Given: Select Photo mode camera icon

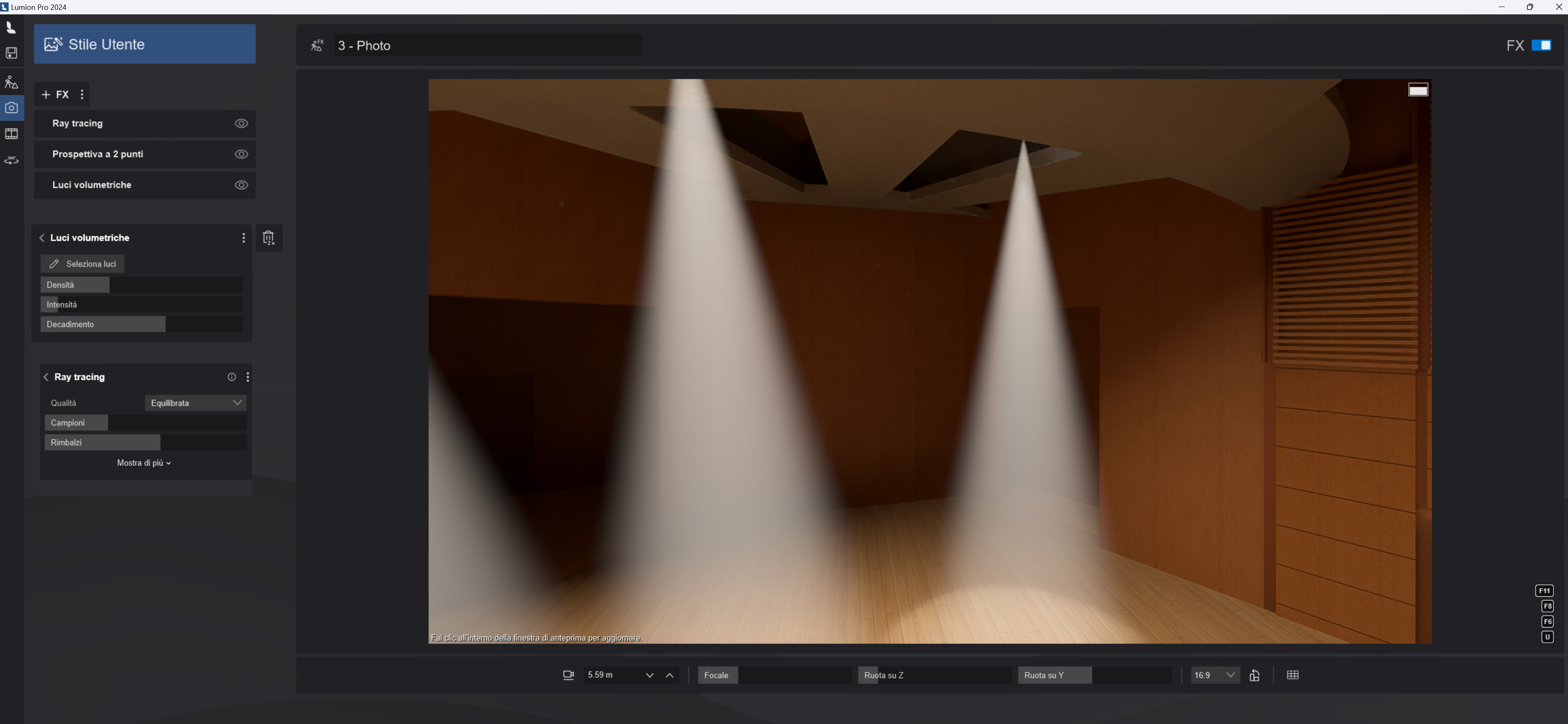Looking at the screenshot, I should pyautogui.click(x=11, y=108).
